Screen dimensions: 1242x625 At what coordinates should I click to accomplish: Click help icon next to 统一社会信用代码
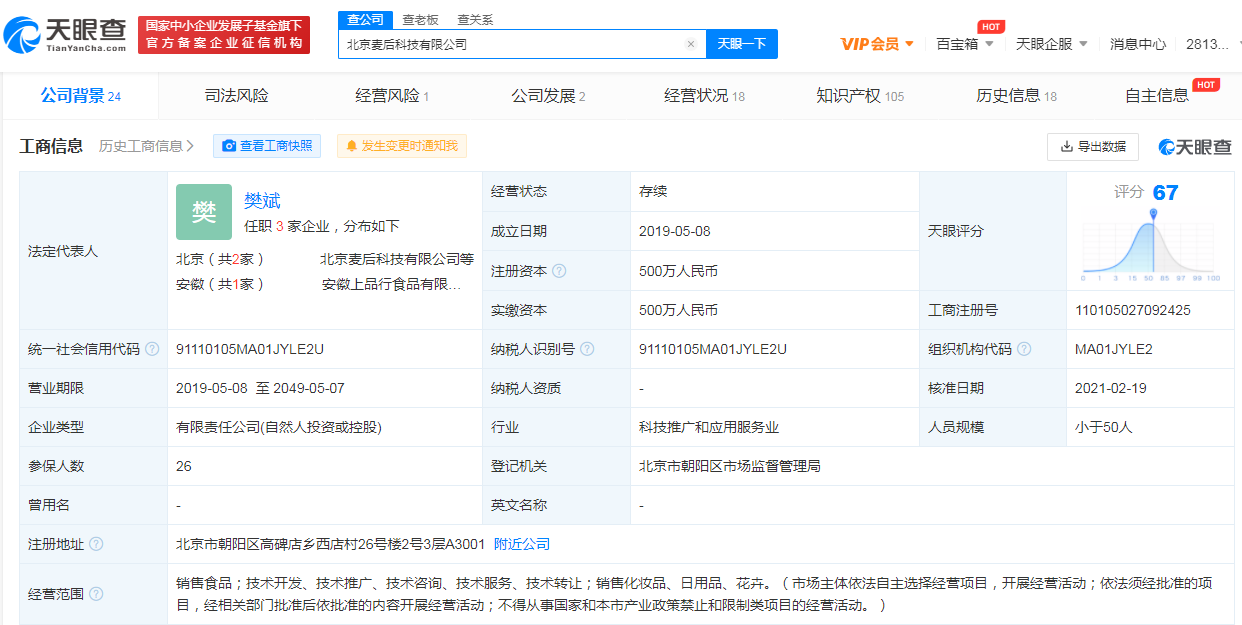click(152, 349)
